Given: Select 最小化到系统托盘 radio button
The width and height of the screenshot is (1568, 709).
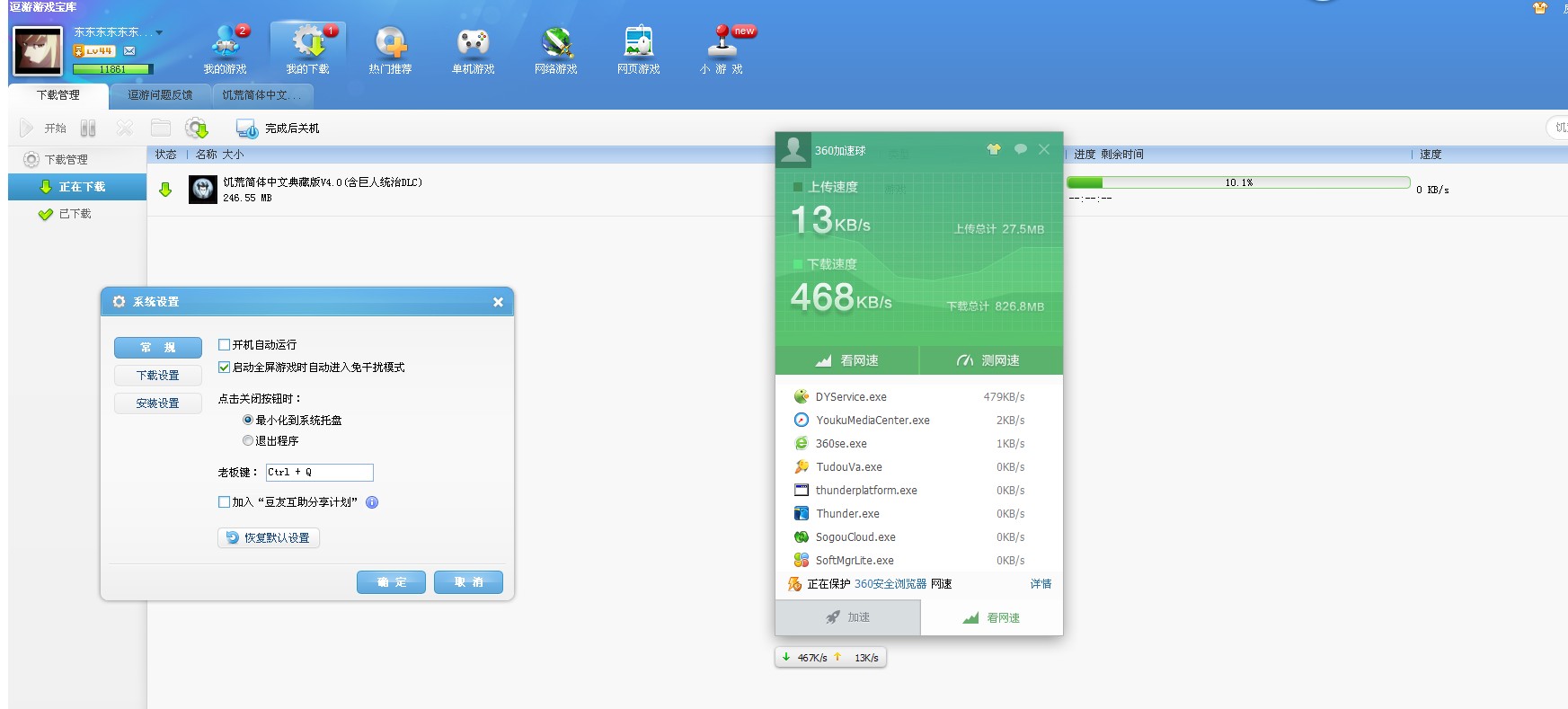Looking at the screenshot, I should pyautogui.click(x=248, y=420).
